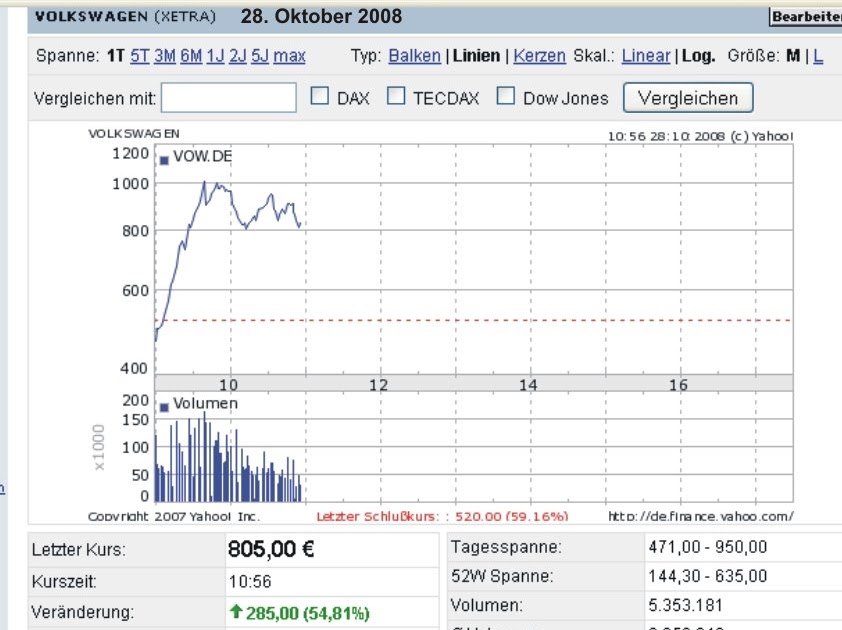
Task: Click the Volumen legend square icon
Action: point(164,407)
